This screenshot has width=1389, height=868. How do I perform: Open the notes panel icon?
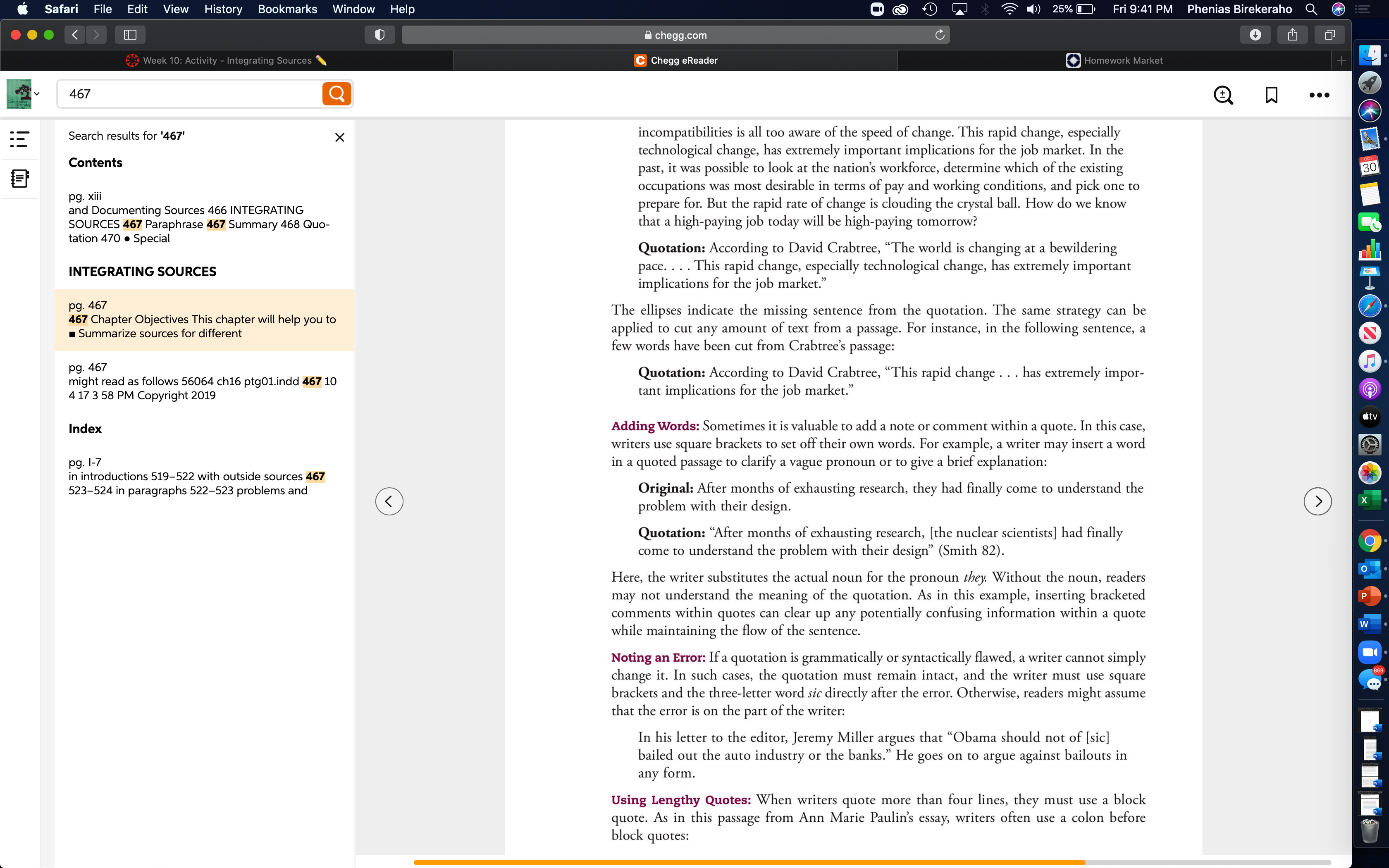pos(19,179)
